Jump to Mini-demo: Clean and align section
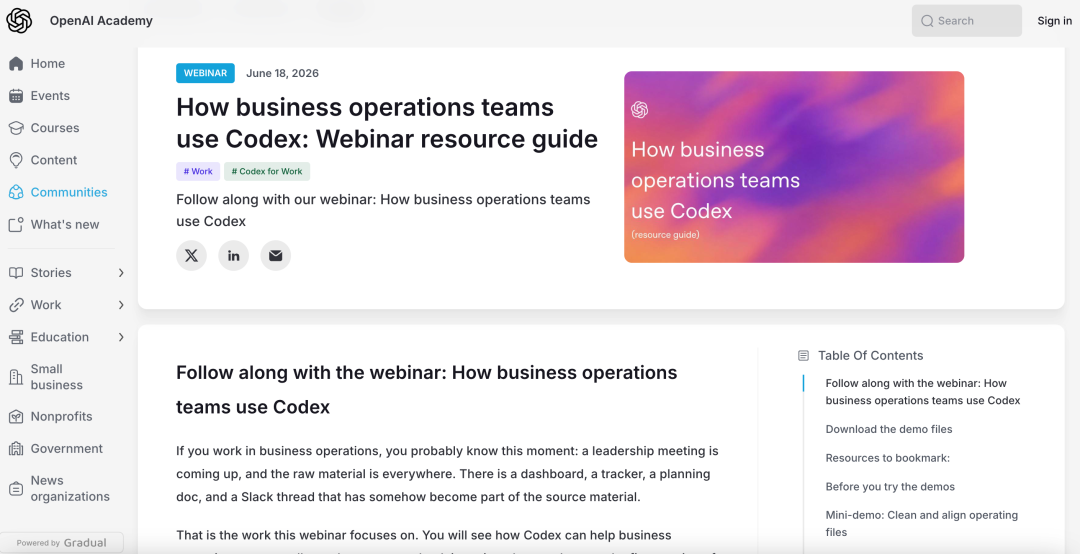This screenshot has width=1080, height=554. point(922,524)
